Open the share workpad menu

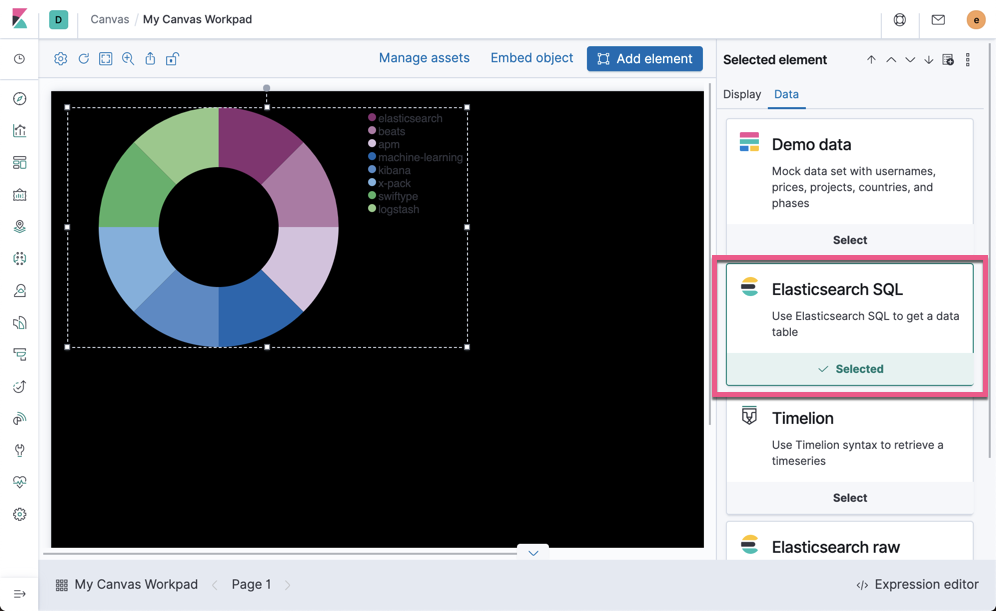[150, 58]
